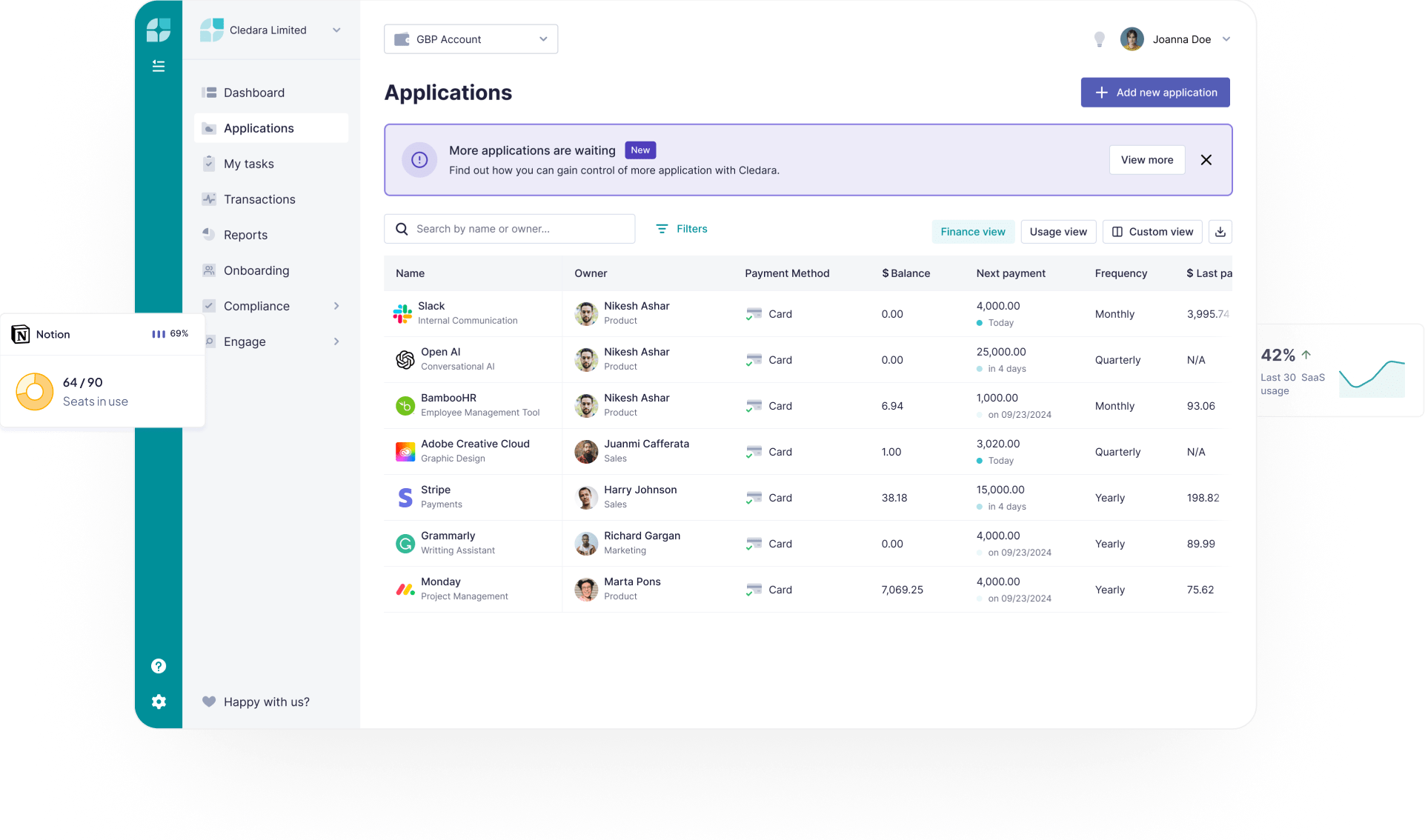
Task: Download the applications list via export icon
Action: (1220, 231)
